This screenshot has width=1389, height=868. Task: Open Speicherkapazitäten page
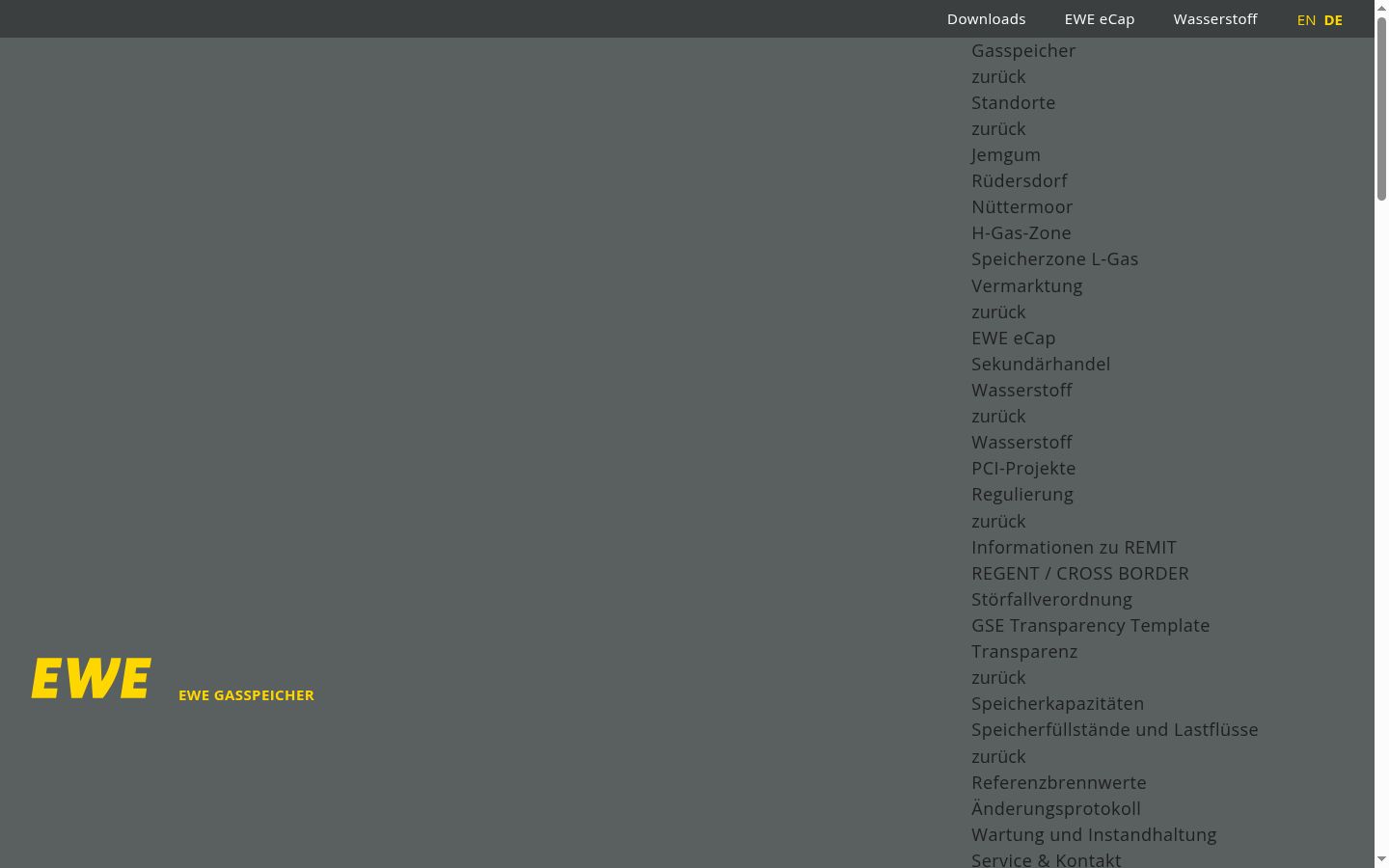[1057, 704]
